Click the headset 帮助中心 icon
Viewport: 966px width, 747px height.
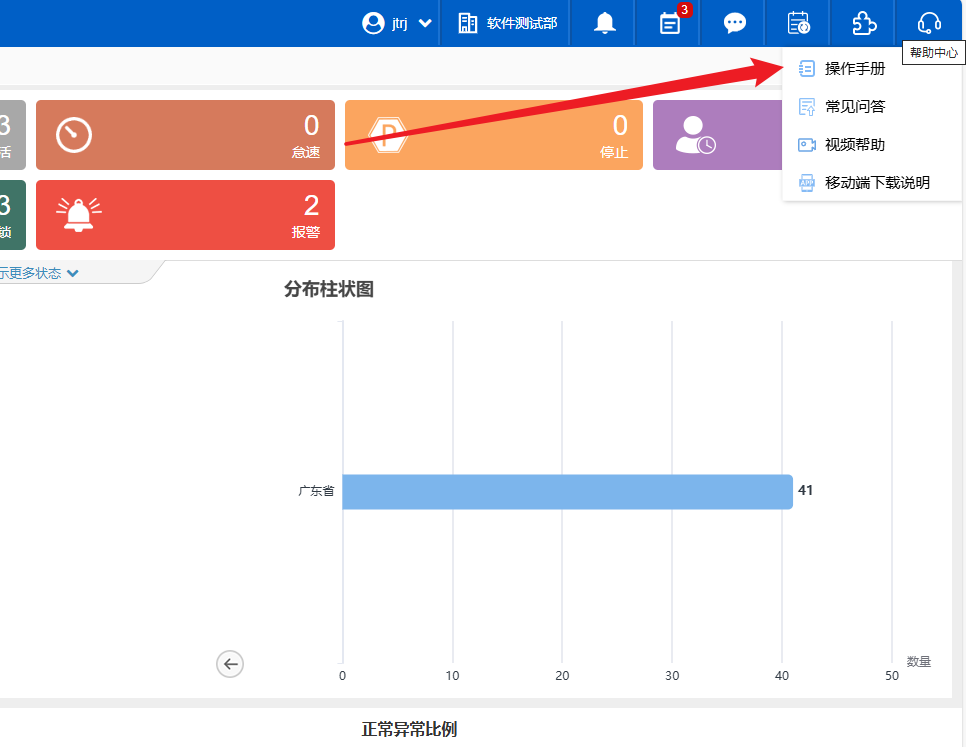[x=929, y=23]
